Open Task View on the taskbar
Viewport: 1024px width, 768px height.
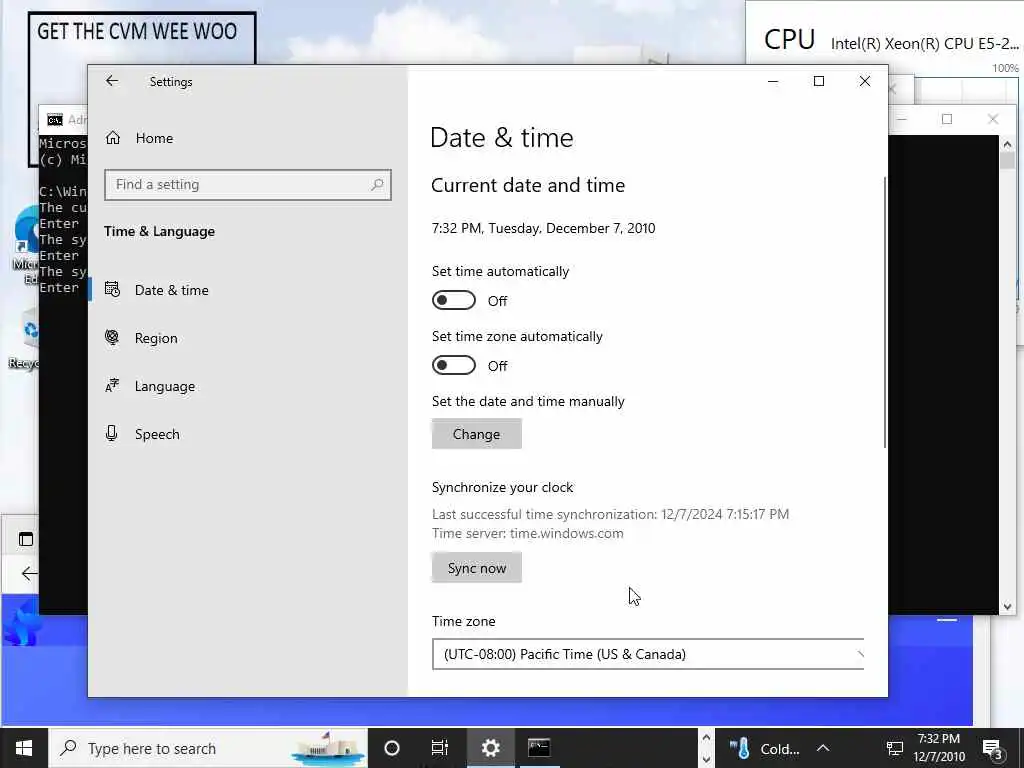click(x=440, y=748)
